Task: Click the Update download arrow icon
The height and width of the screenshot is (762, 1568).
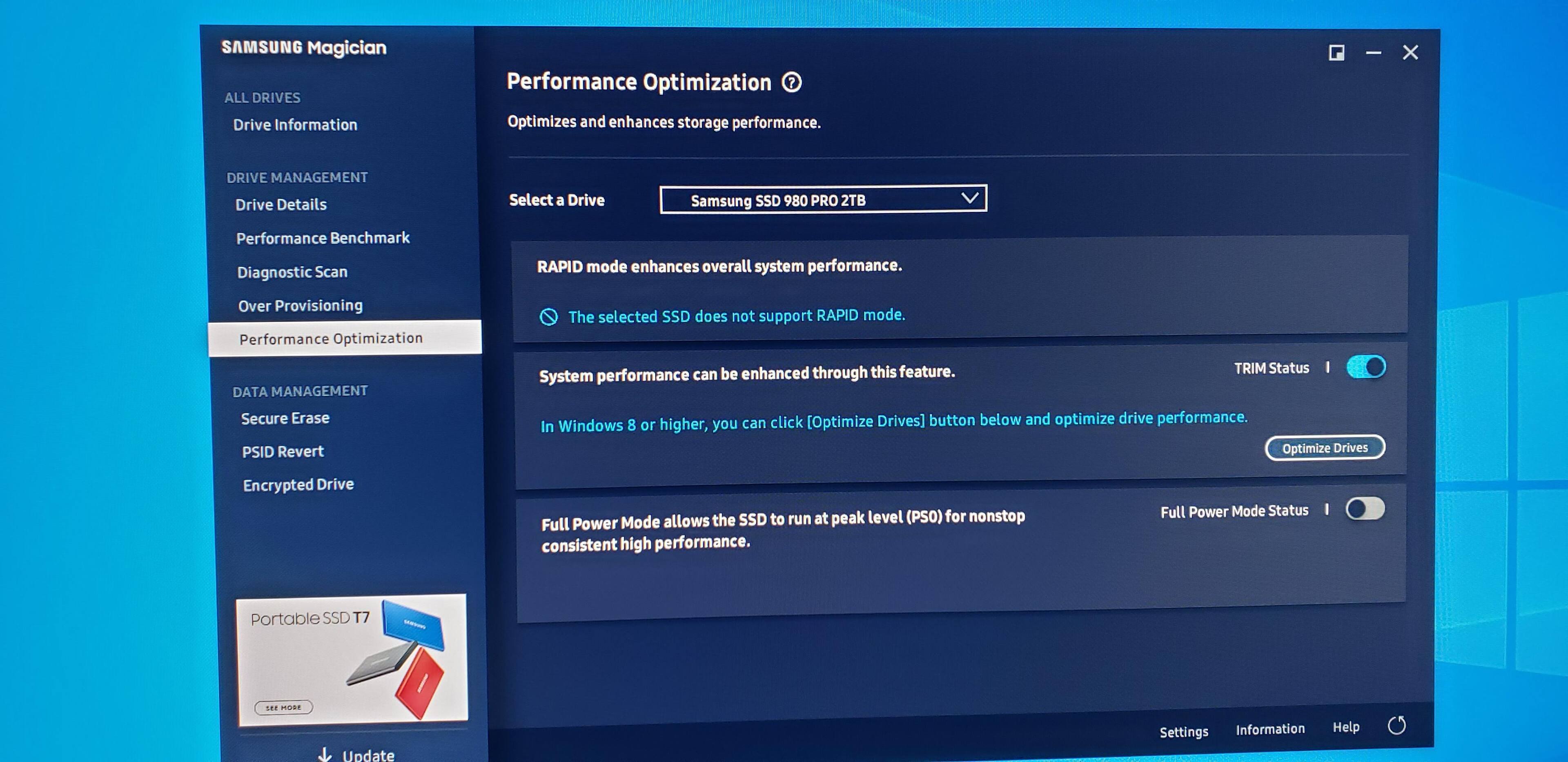Action: point(325,755)
